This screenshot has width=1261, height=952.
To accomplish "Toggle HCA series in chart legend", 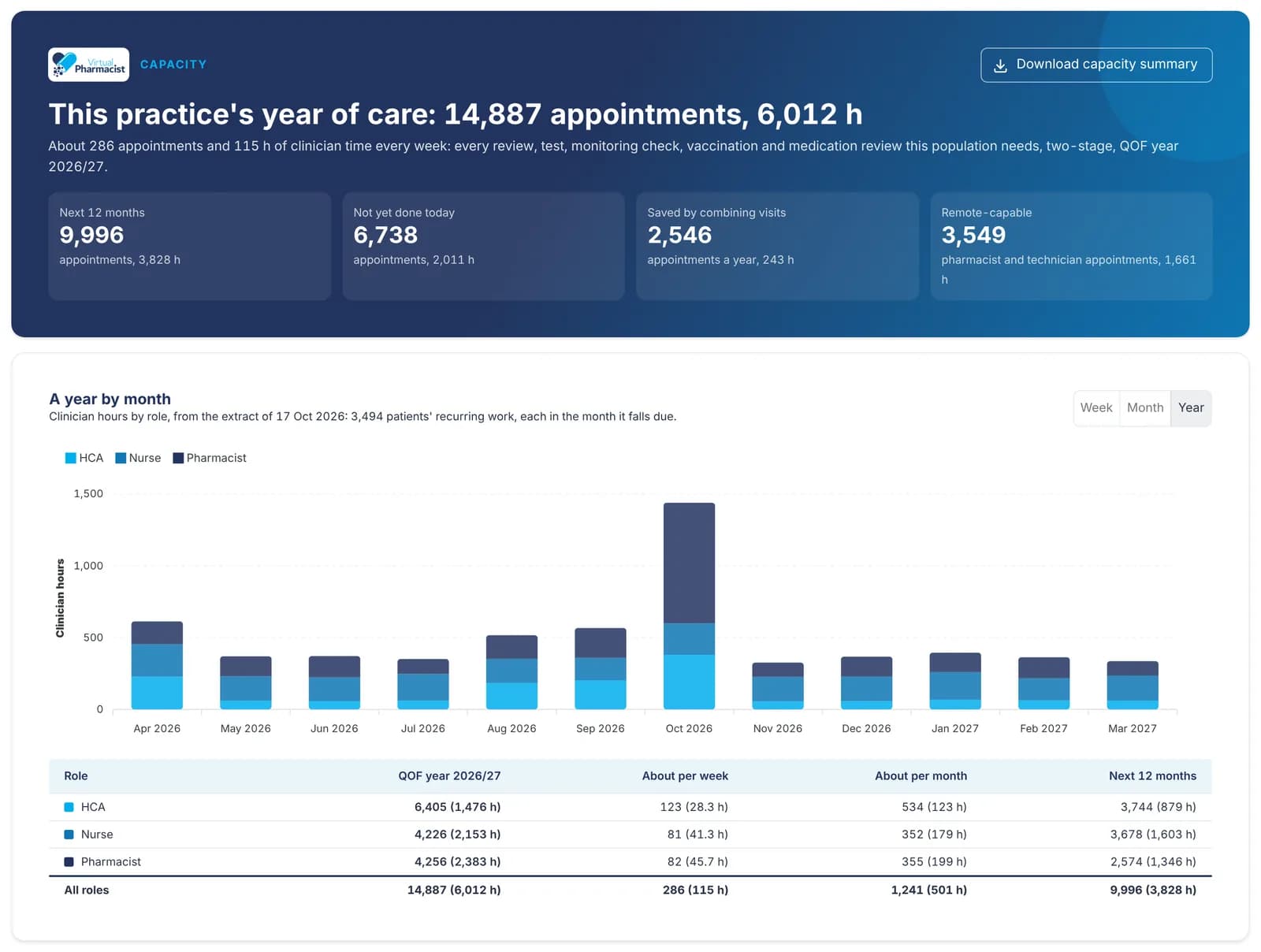I will point(84,458).
